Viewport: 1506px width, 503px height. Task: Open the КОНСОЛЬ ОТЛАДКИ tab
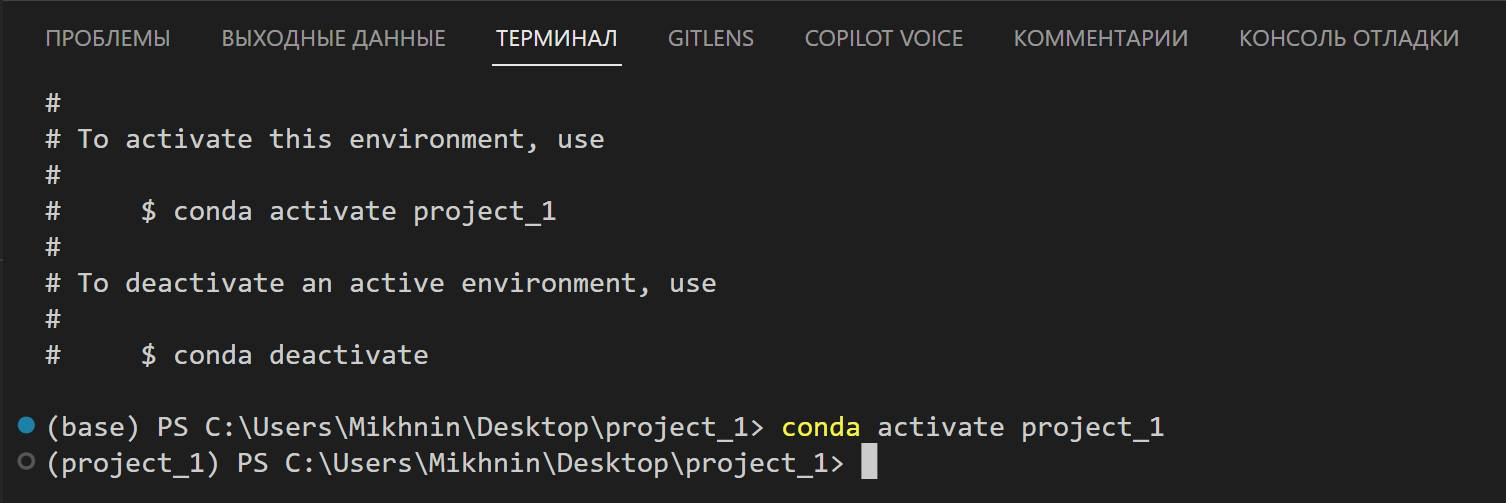pos(1348,39)
